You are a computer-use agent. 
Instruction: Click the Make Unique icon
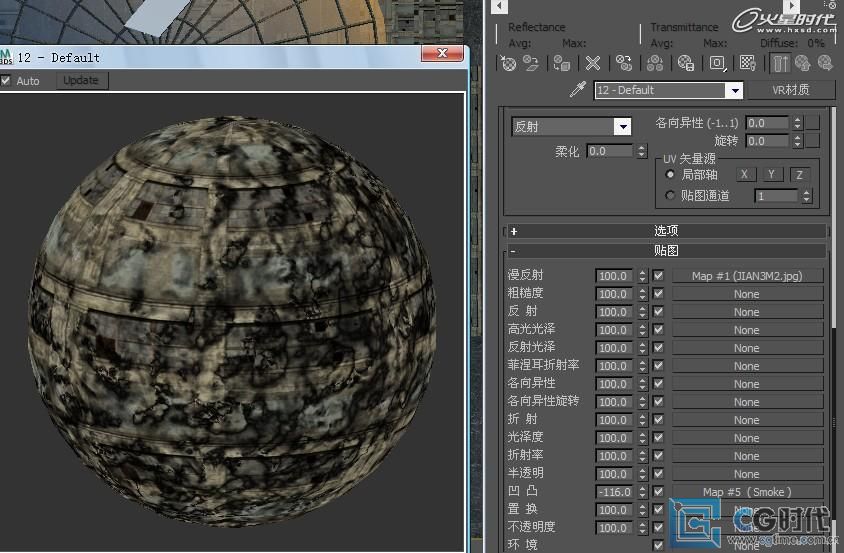[655, 63]
